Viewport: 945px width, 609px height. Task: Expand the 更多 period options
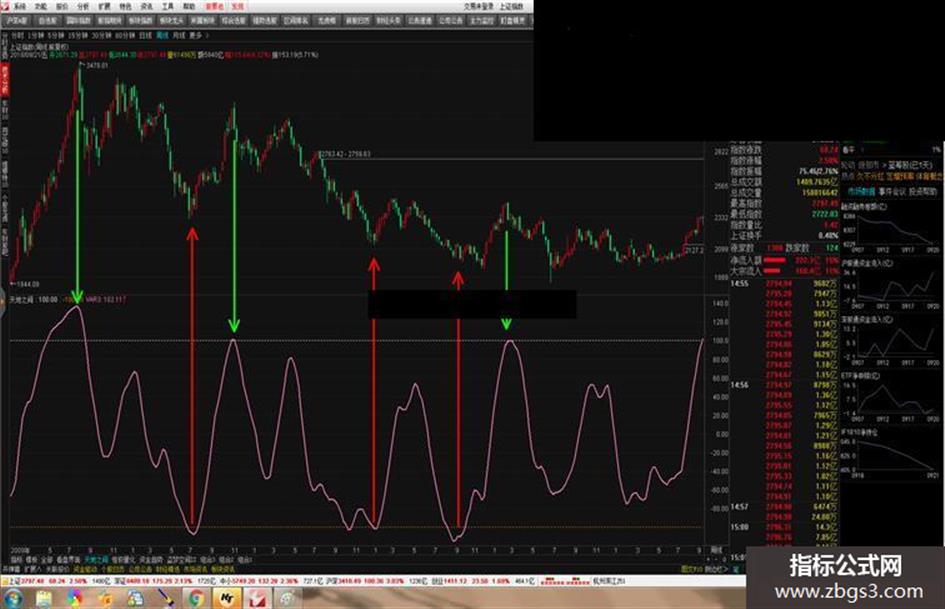pos(196,36)
